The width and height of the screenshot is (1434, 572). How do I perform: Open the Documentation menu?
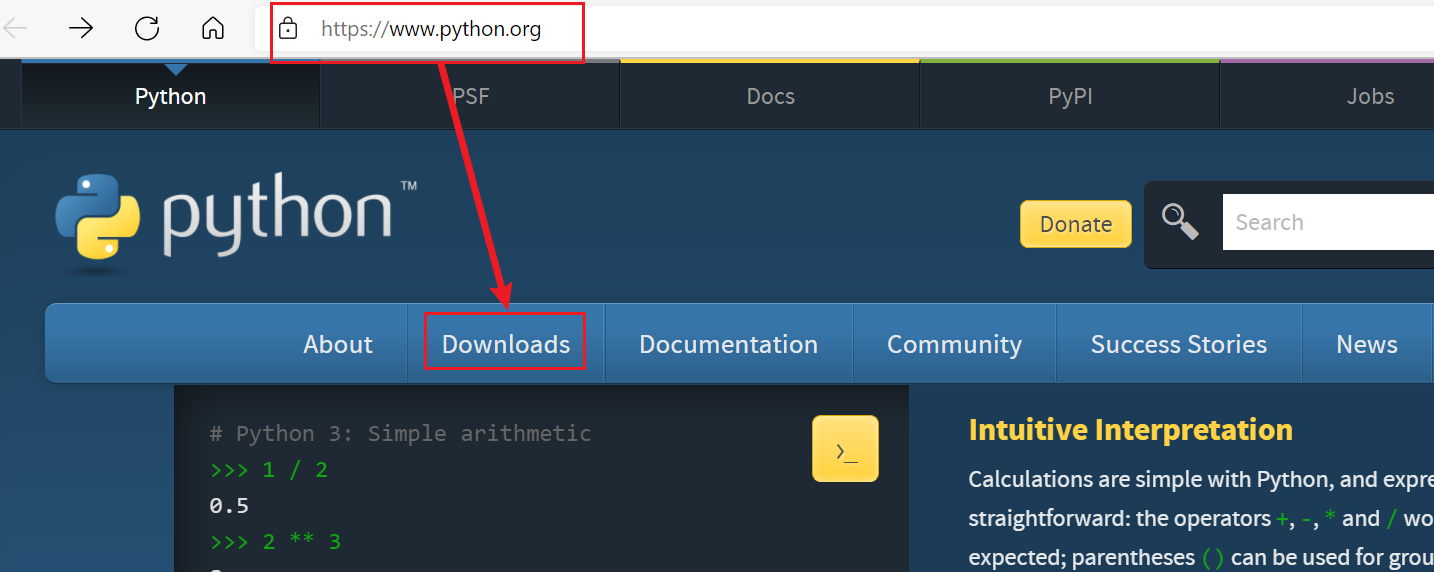(729, 344)
